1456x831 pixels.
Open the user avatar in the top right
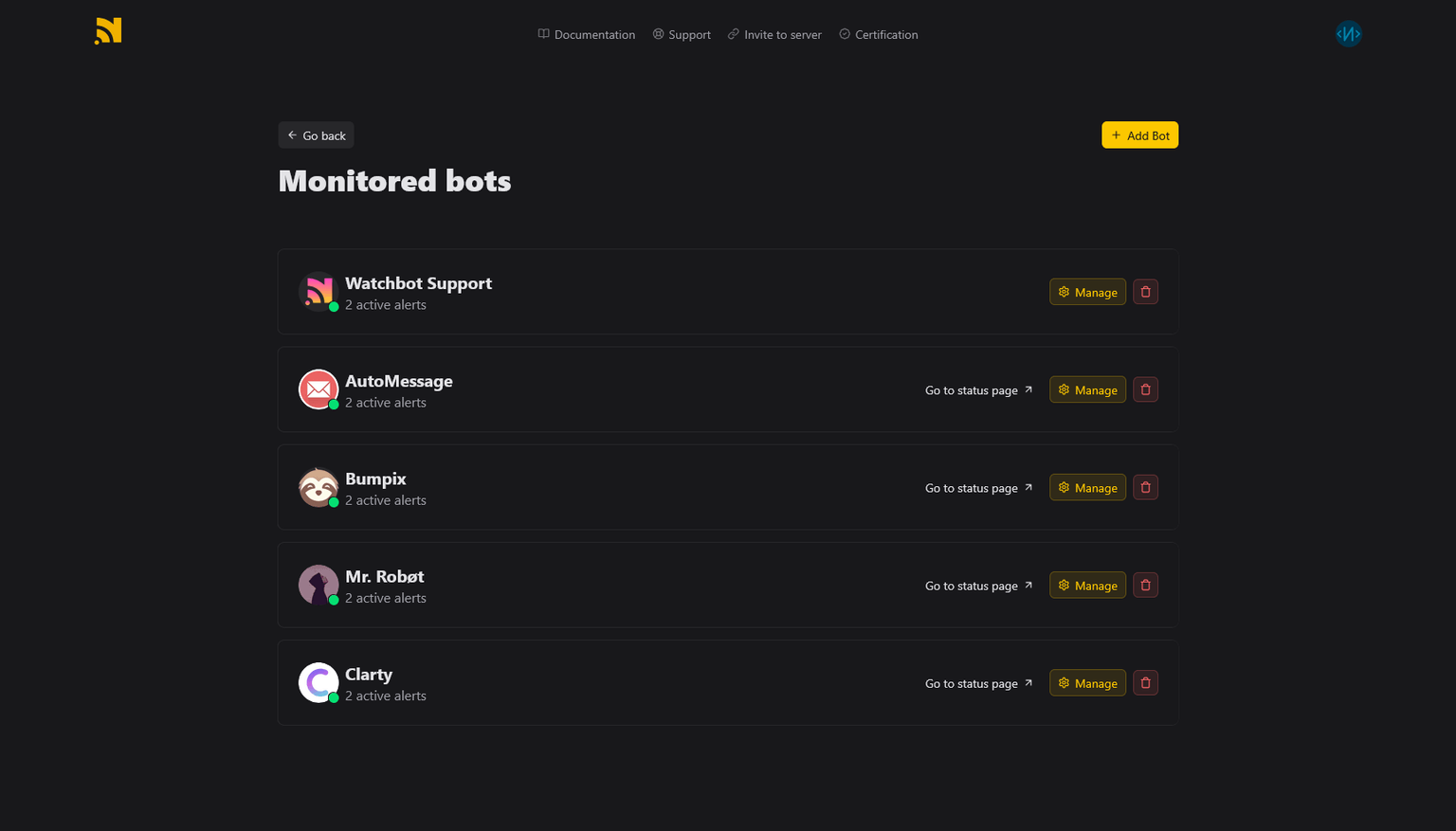1348,34
